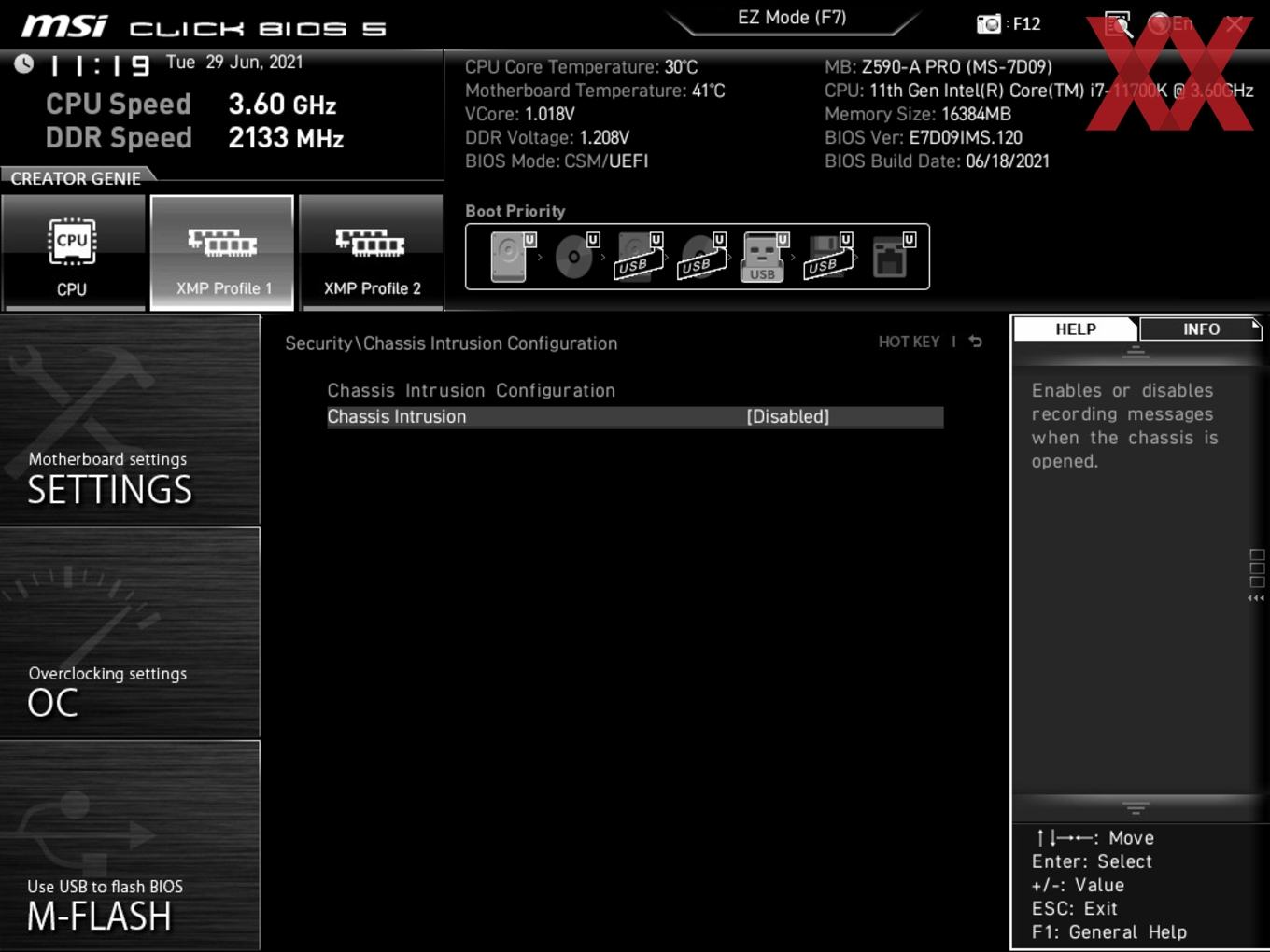Select the network boot device icon
1270x952 pixels.
coord(893,257)
